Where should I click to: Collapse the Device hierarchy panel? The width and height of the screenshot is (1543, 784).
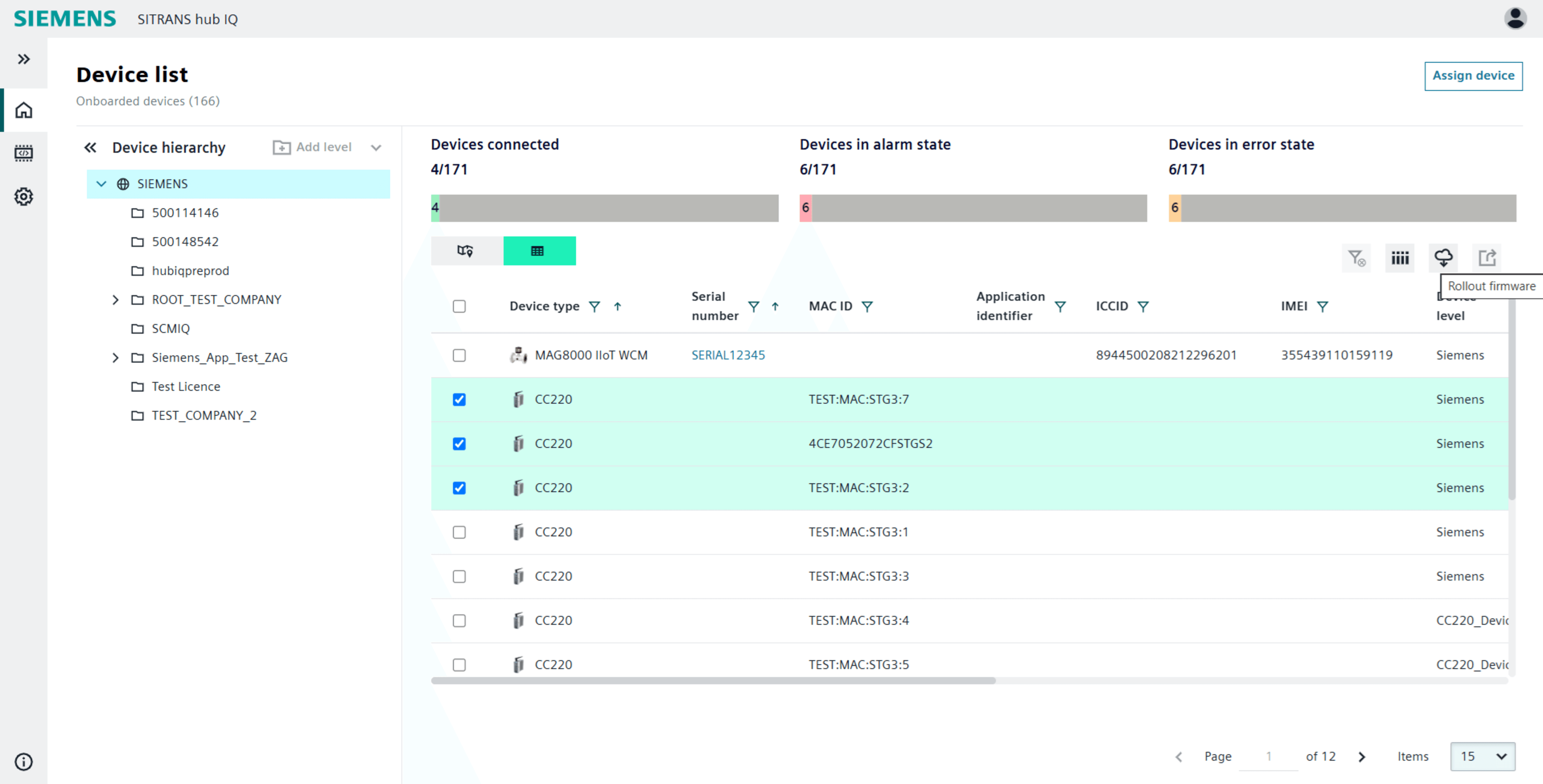point(90,147)
